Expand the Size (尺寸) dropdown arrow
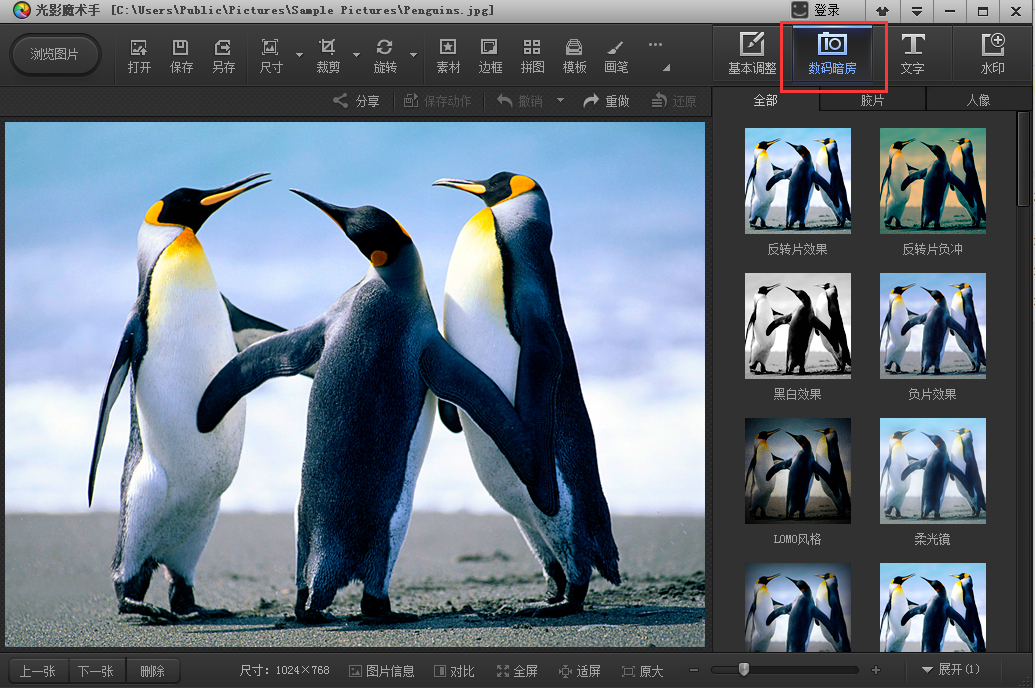The width and height of the screenshot is (1035, 688). (299, 55)
